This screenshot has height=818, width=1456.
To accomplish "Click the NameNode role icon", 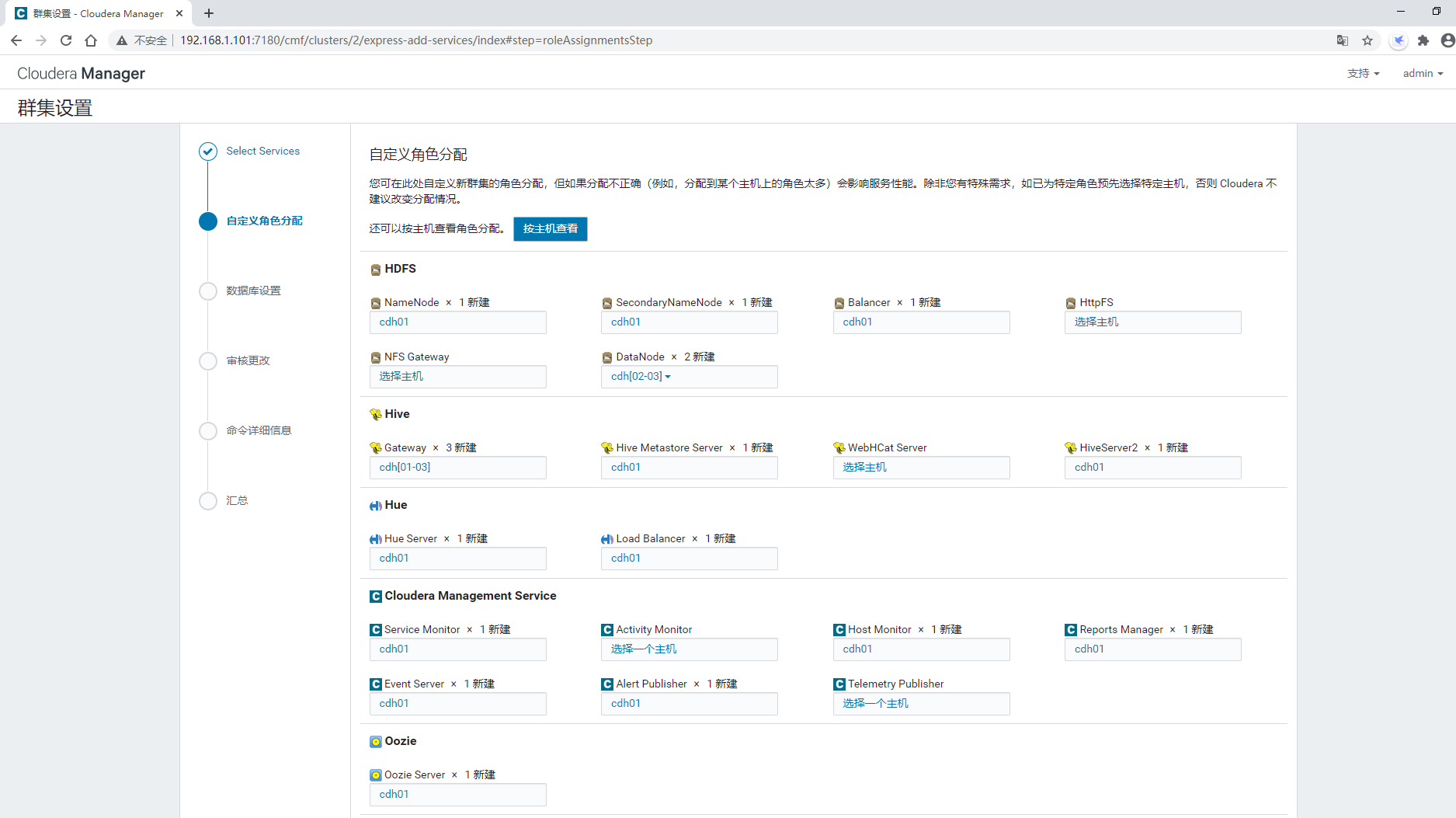I will click(376, 303).
